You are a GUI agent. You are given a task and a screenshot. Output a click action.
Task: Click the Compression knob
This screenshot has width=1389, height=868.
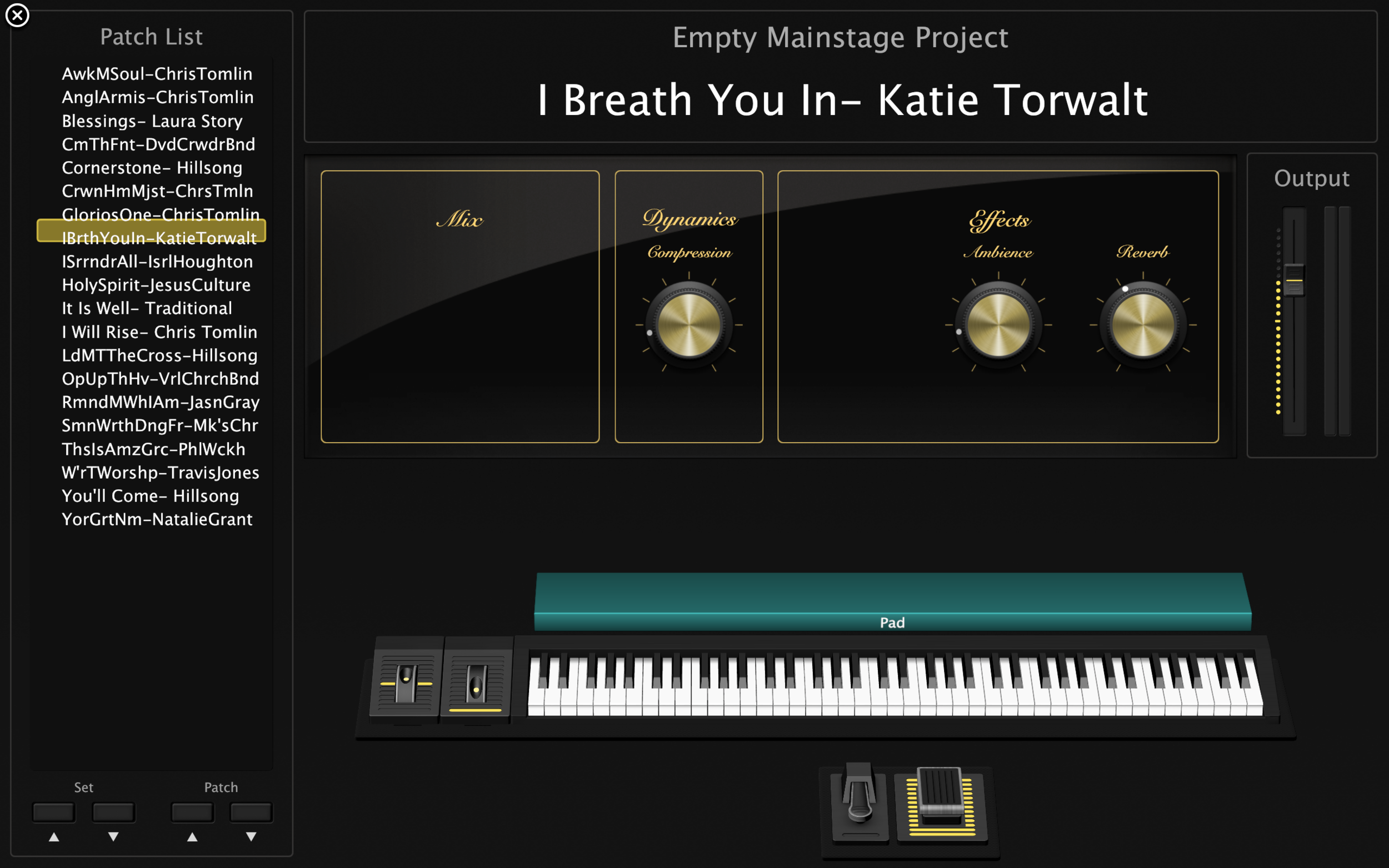689,324
